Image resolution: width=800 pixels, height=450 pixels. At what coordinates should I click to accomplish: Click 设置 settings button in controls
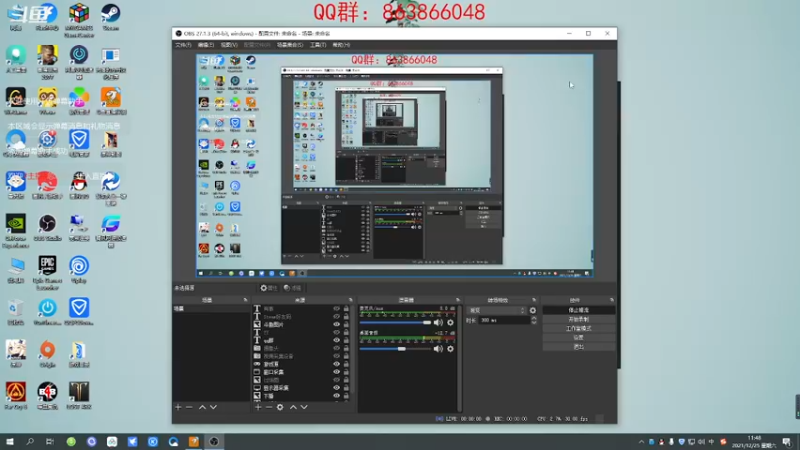click(579, 338)
